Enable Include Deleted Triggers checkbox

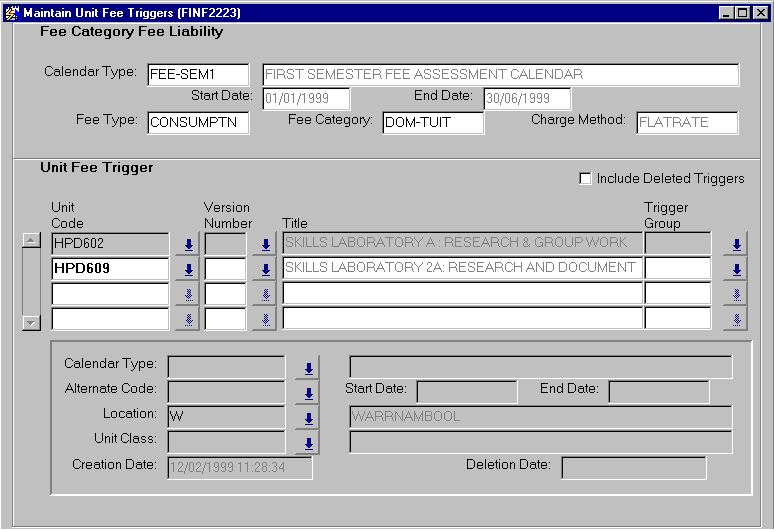[586, 179]
